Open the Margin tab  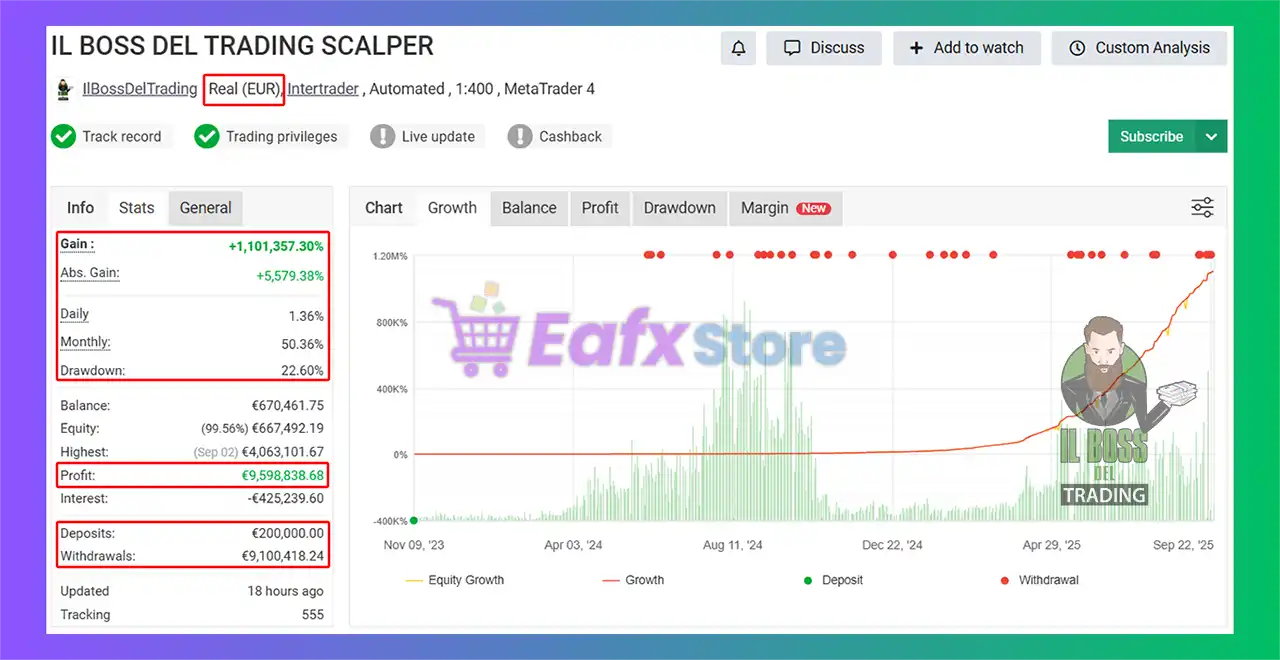(x=785, y=208)
